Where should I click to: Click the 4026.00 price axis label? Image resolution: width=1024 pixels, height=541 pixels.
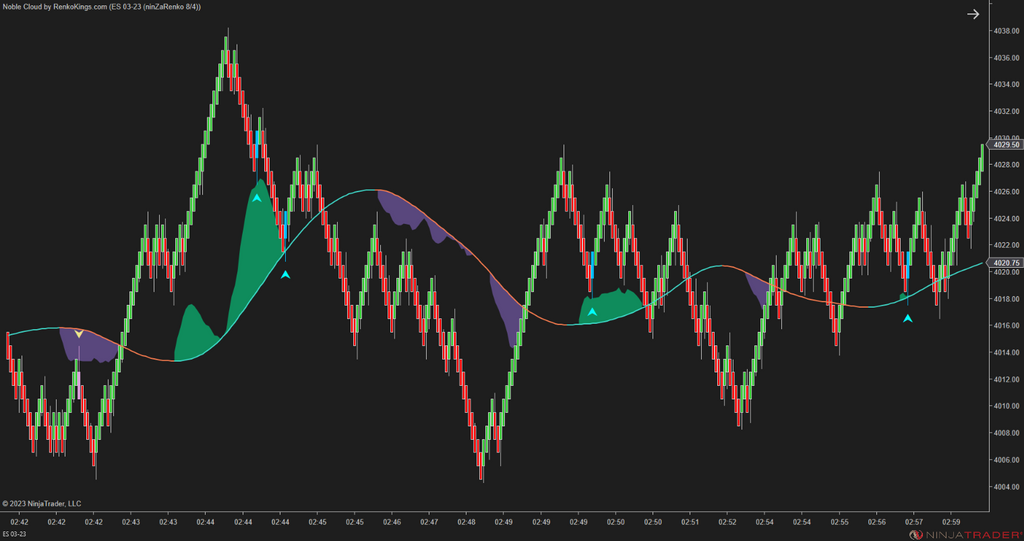(x=1007, y=191)
